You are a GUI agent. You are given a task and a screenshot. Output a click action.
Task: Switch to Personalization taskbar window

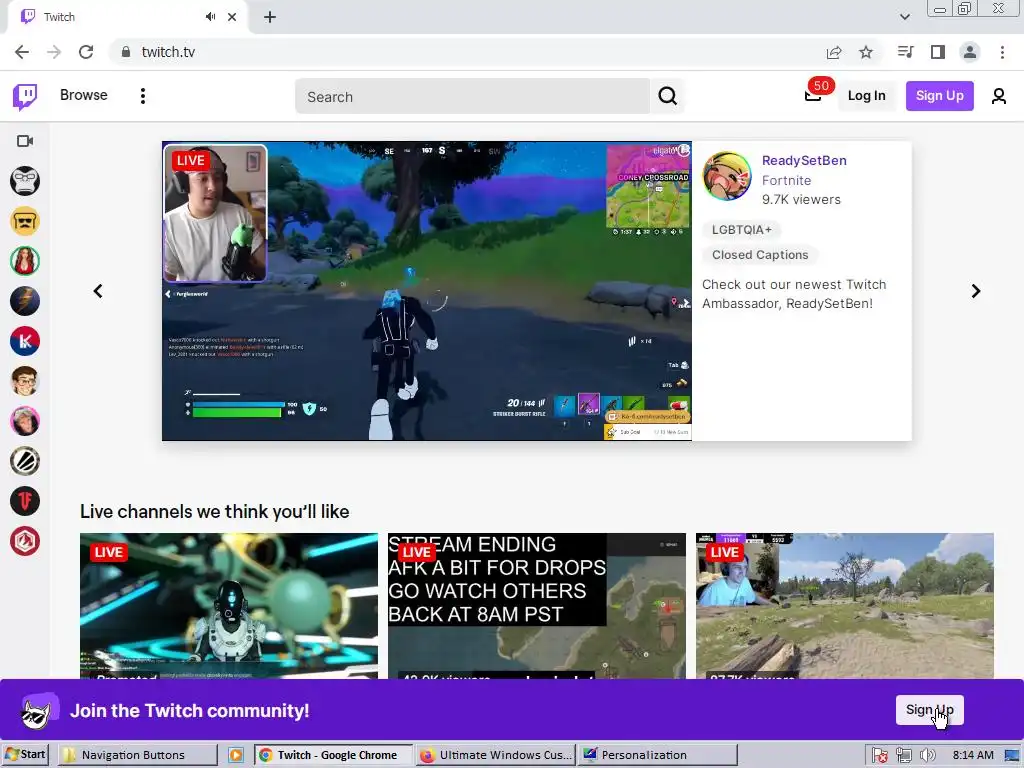[x=658, y=755]
